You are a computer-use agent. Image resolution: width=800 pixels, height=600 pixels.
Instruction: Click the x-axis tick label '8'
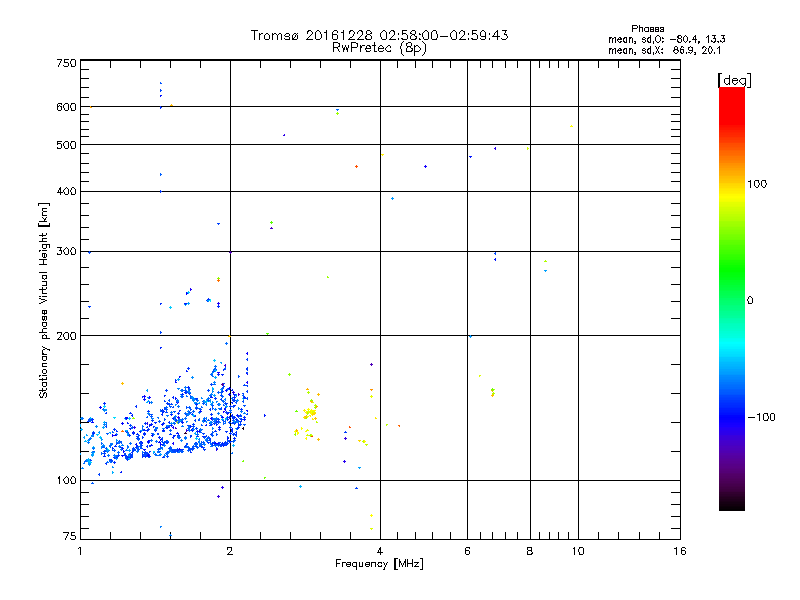pos(530,551)
